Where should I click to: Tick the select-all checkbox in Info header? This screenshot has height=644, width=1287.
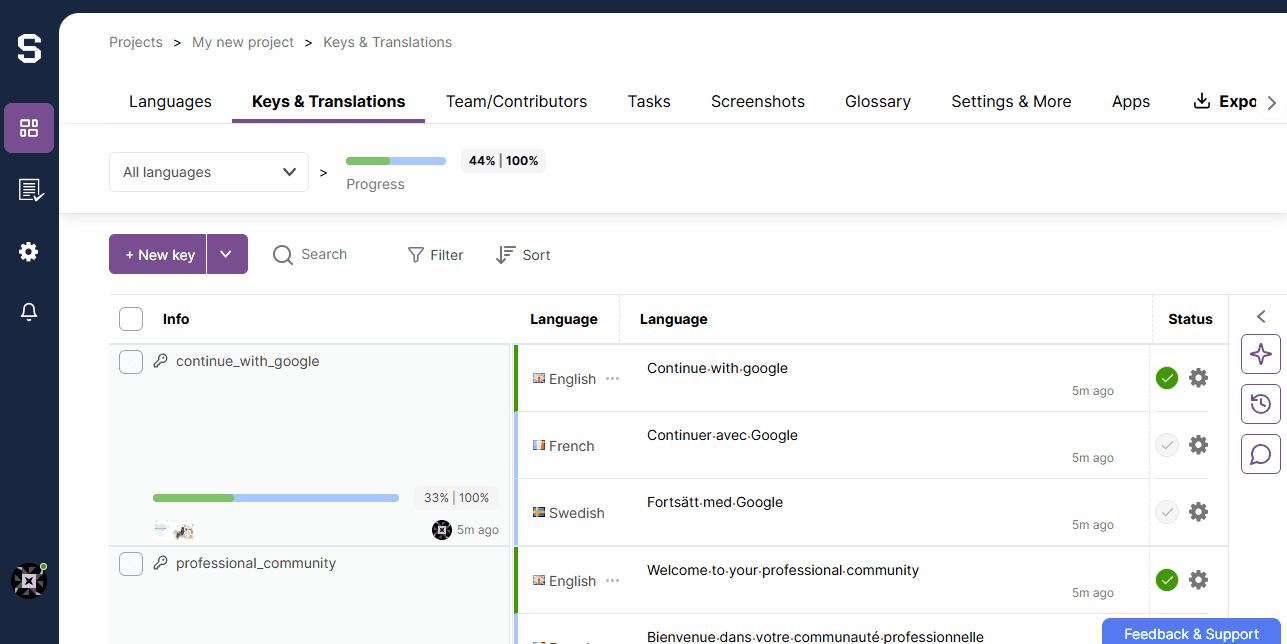coord(131,319)
